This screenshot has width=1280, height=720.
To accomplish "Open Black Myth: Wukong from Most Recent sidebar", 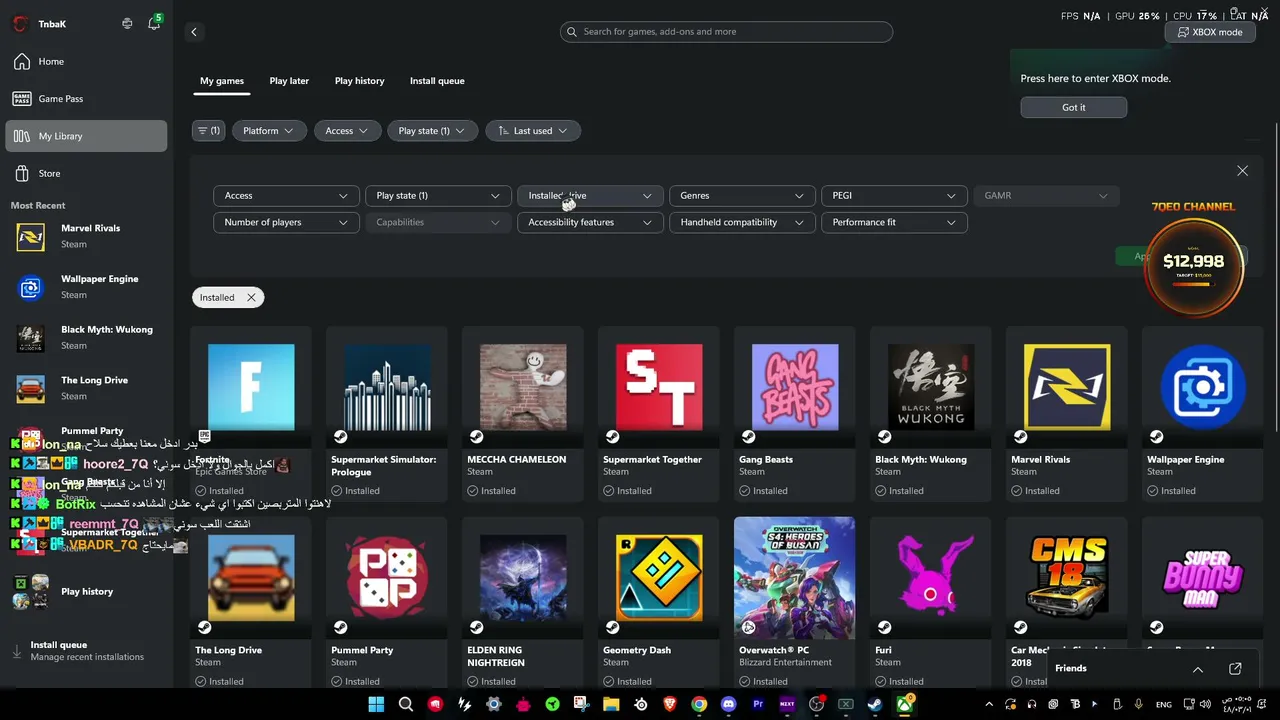I will pos(86,338).
